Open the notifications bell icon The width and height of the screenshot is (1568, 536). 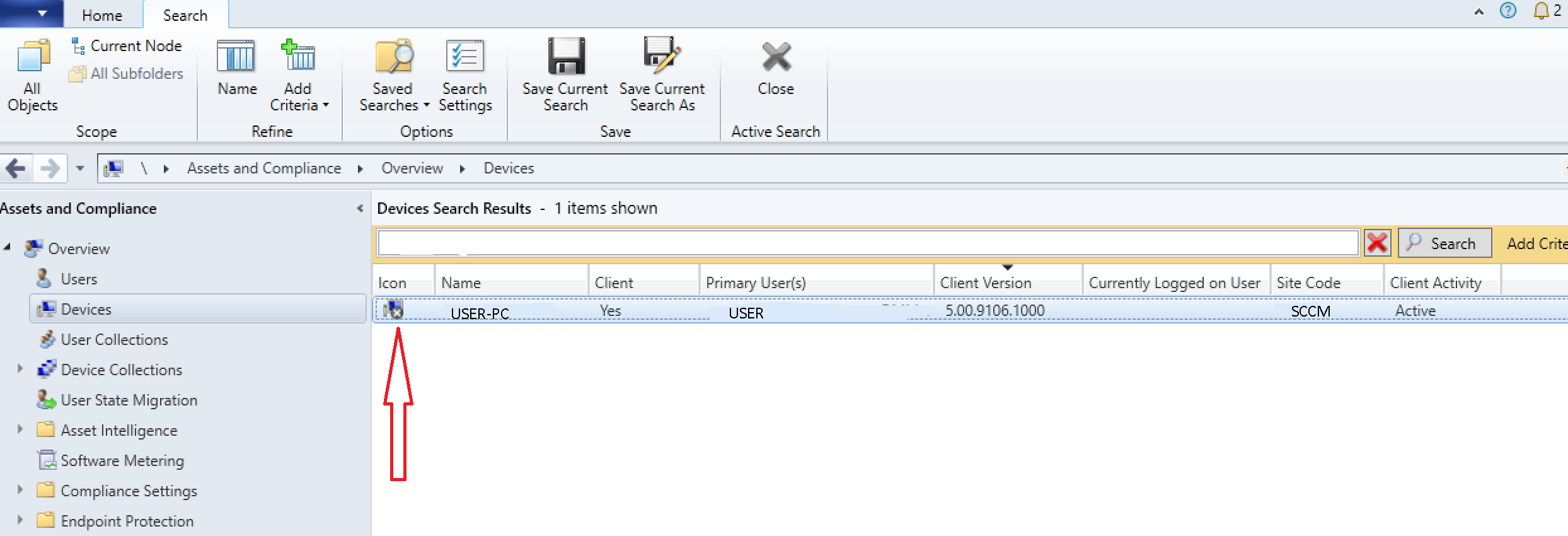1541,11
